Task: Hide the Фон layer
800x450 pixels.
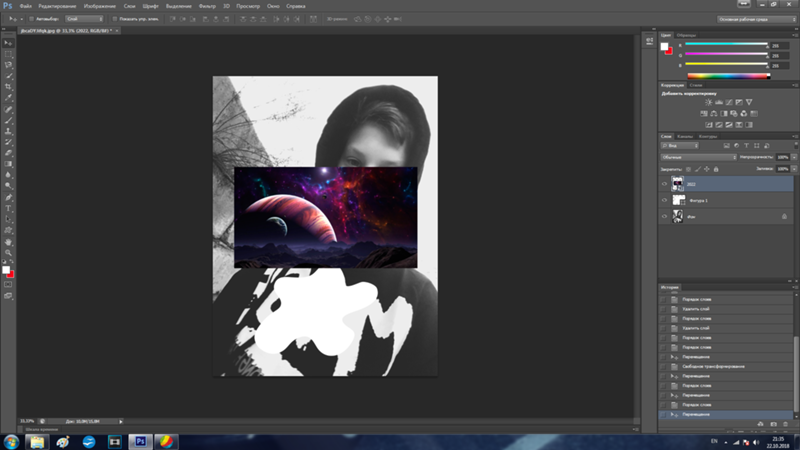Action: (664, 216)
